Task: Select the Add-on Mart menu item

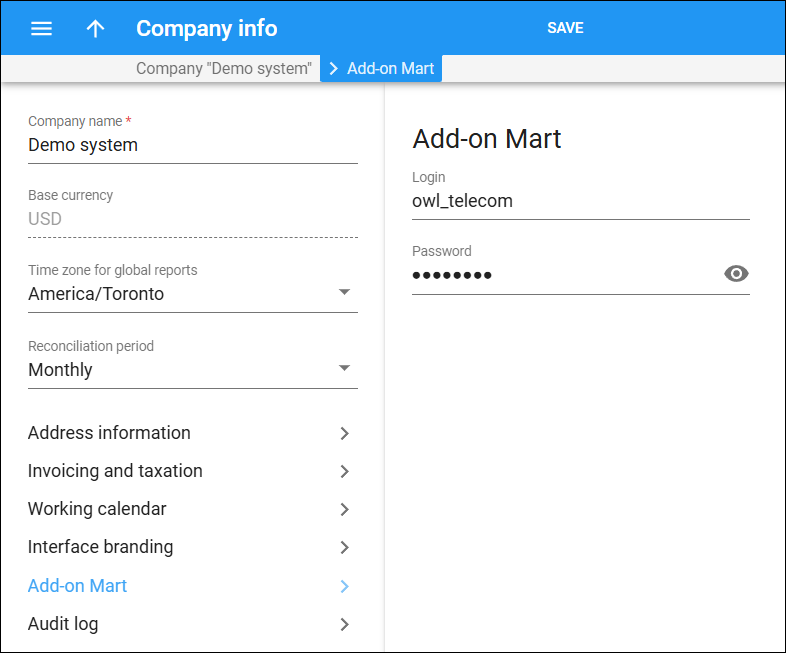Action: point(189,586)
